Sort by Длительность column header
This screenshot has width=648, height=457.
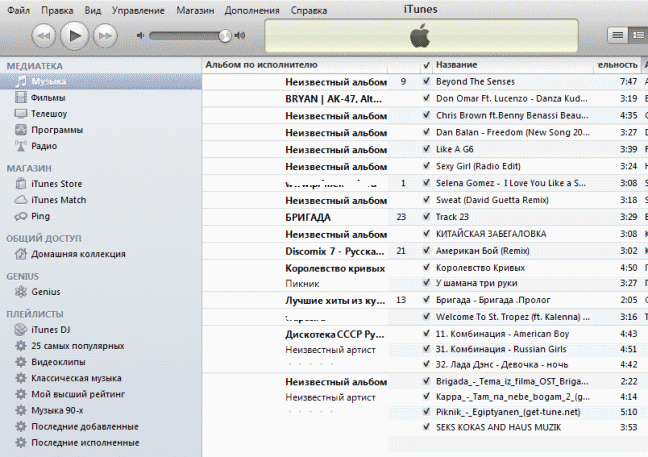coord(617,65)
